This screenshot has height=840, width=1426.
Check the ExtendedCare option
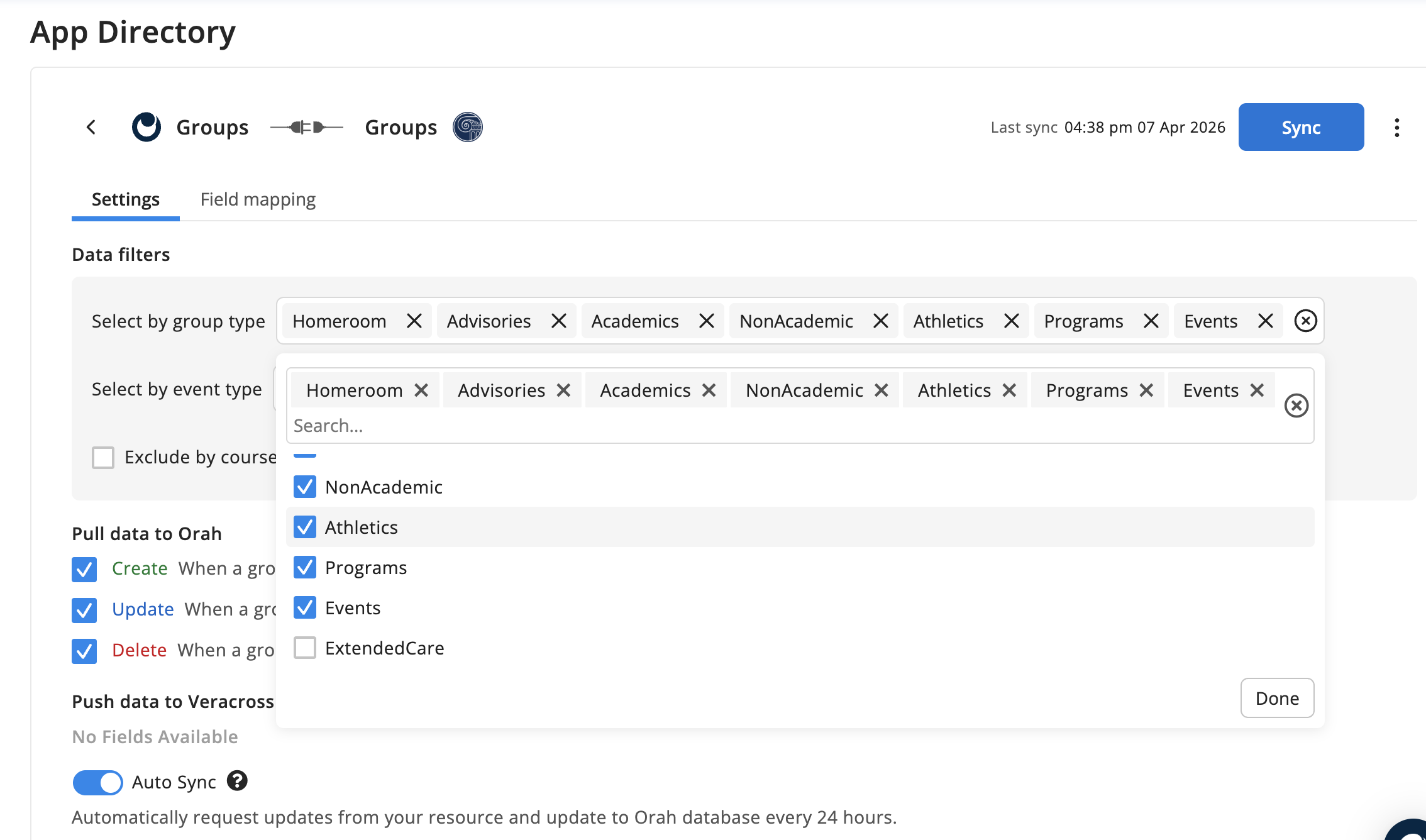point(305,648)
